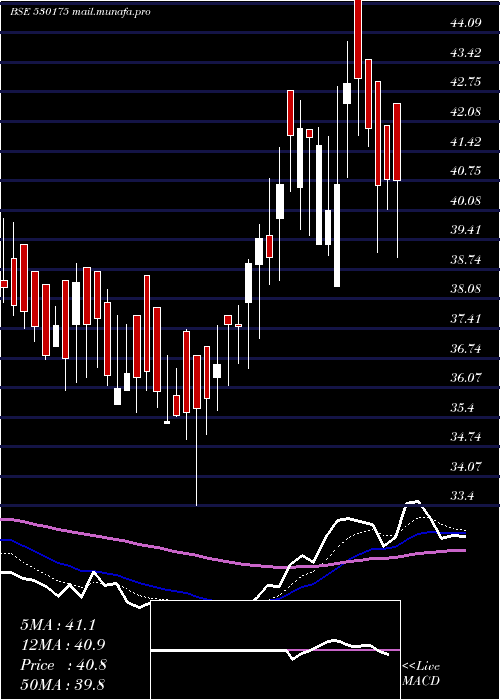Click the 36.74 price axis label

tap(466, 349)
